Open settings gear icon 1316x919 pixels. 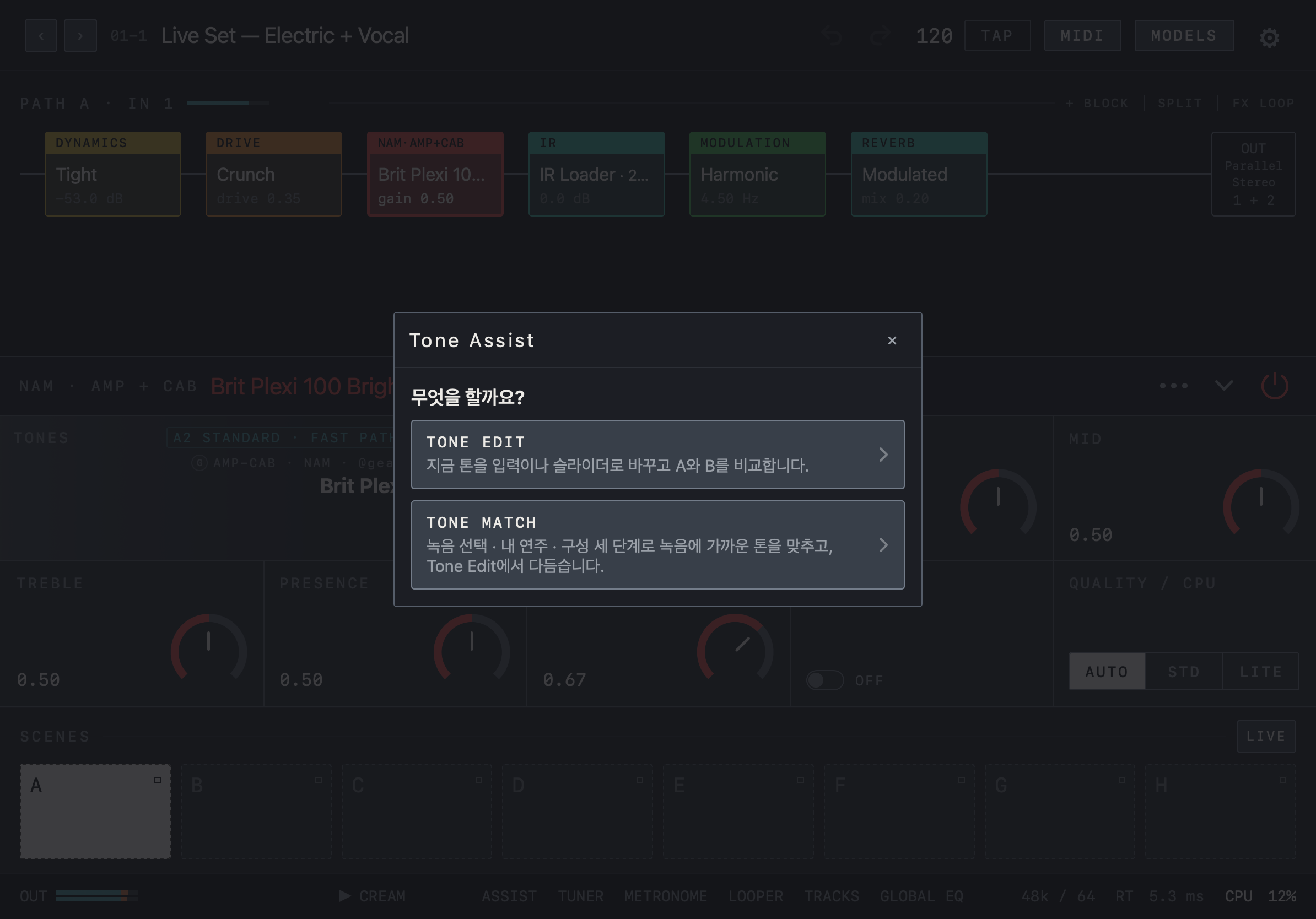pyautogui.click(x=1269, y=37)
